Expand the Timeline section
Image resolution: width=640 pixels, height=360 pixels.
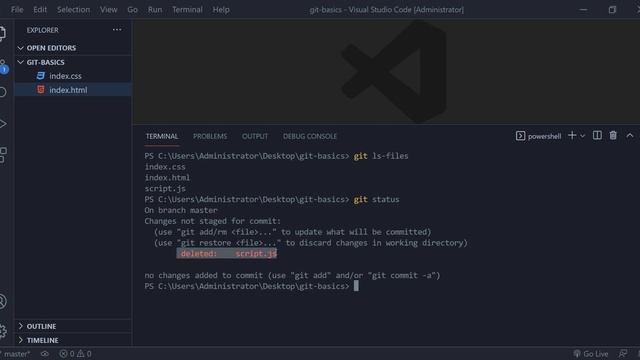(20, 340)
